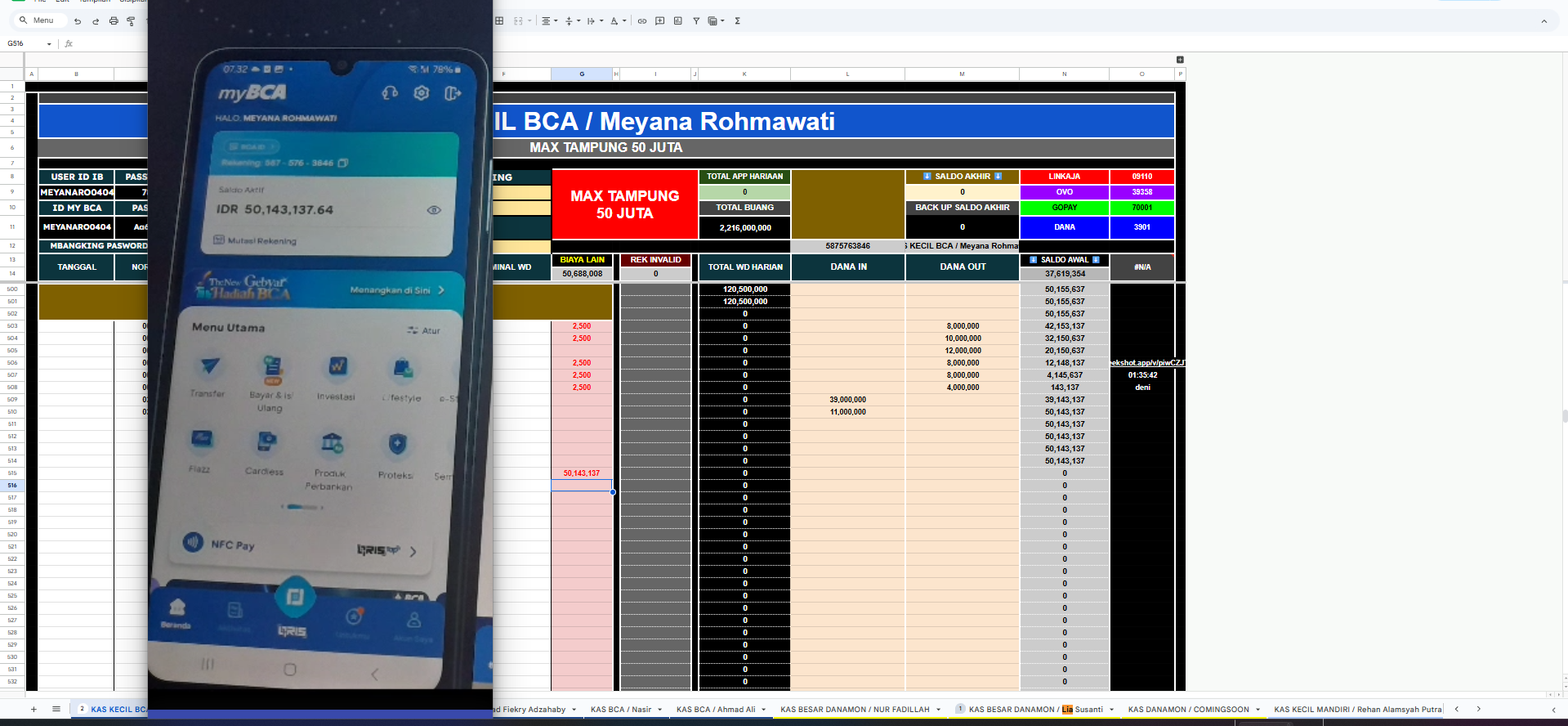Open KAS BESAR DANAMON / NUR FADILLAH tab
This screenshot has width=1568, height=726.
(x=855, y=710)
